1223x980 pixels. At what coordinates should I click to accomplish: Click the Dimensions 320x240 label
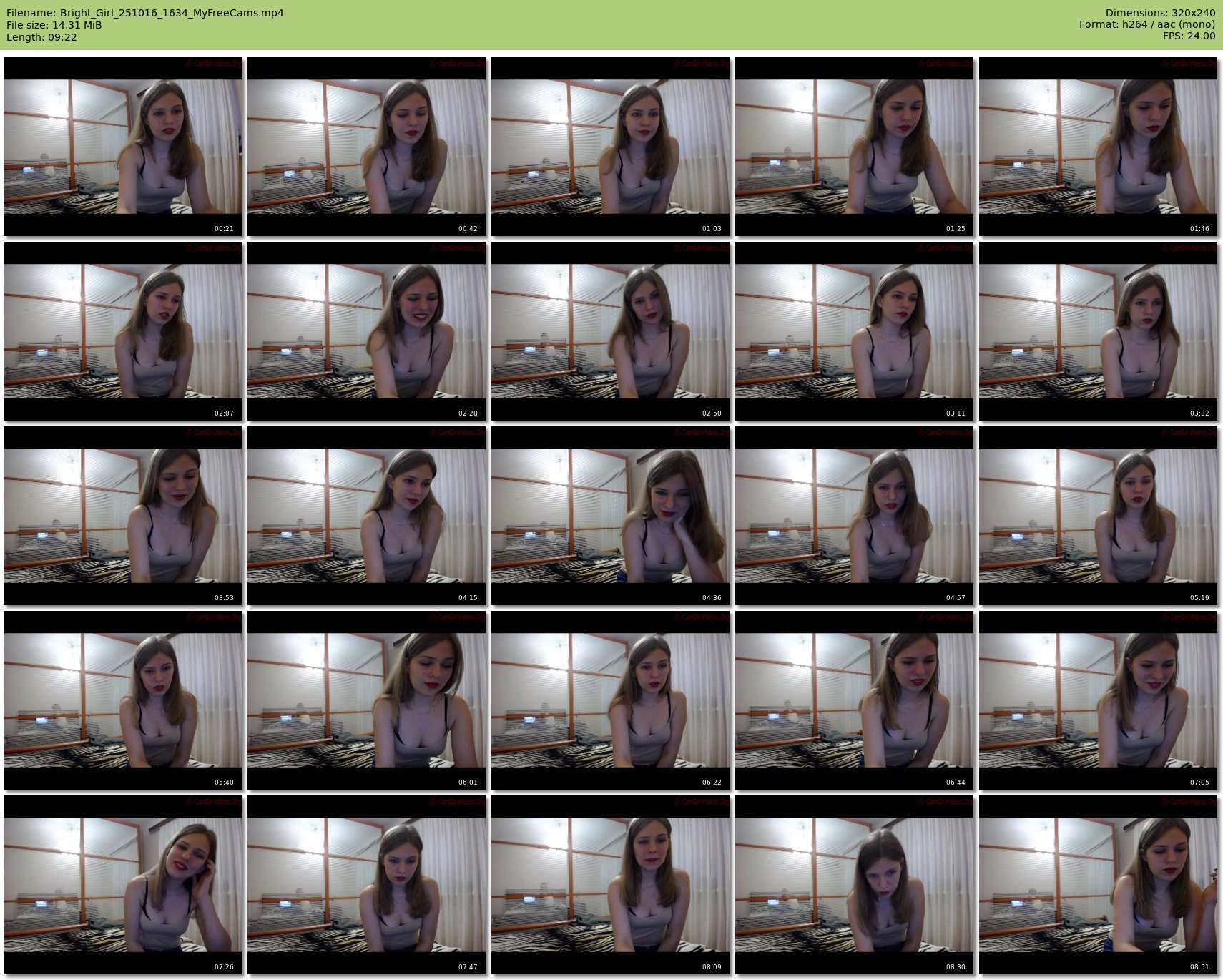(1160, 13)
